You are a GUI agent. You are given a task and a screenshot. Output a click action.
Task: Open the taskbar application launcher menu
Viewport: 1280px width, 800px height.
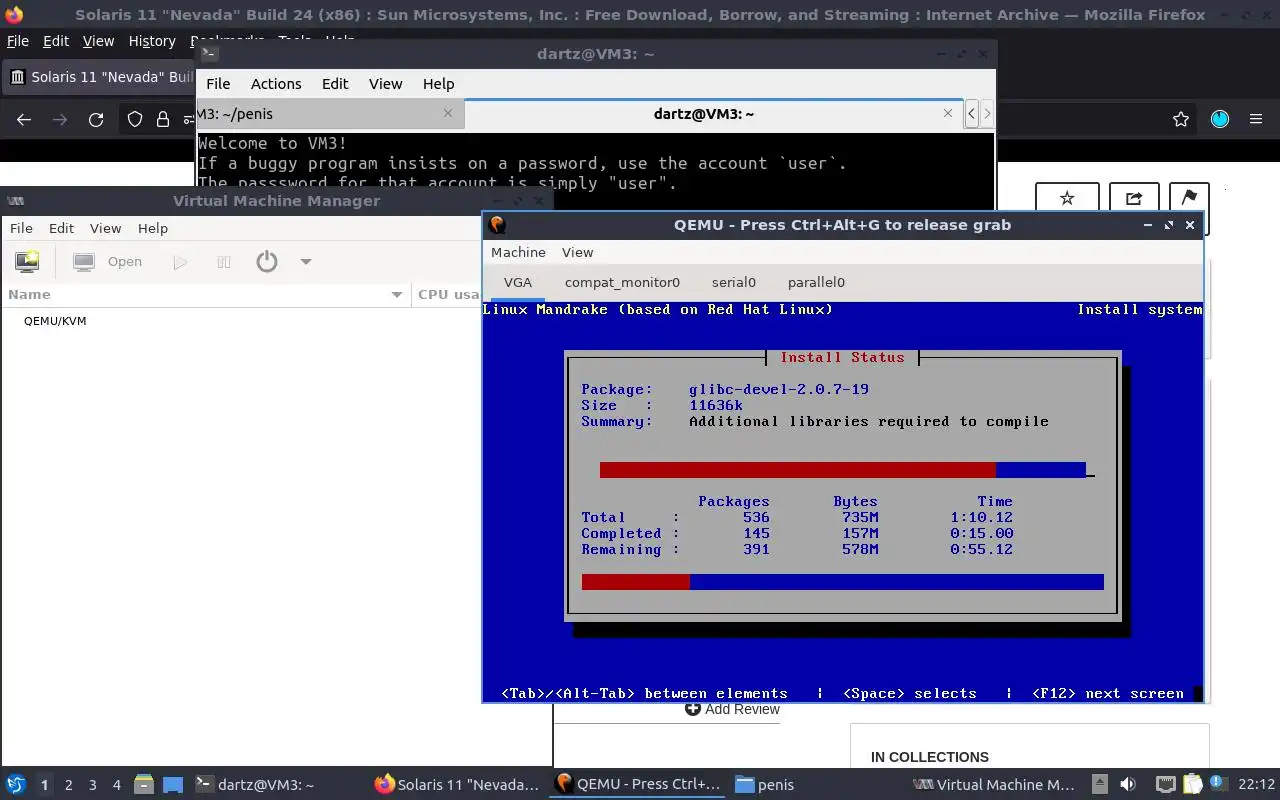point(15,785)
